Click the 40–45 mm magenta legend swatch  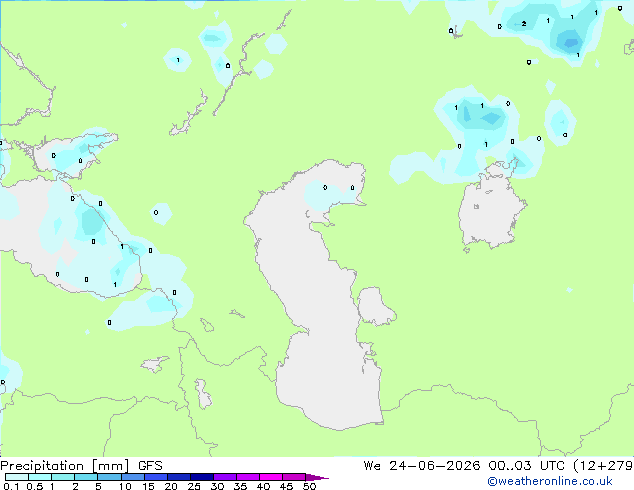pyautogui.click(x=271, y=477)
